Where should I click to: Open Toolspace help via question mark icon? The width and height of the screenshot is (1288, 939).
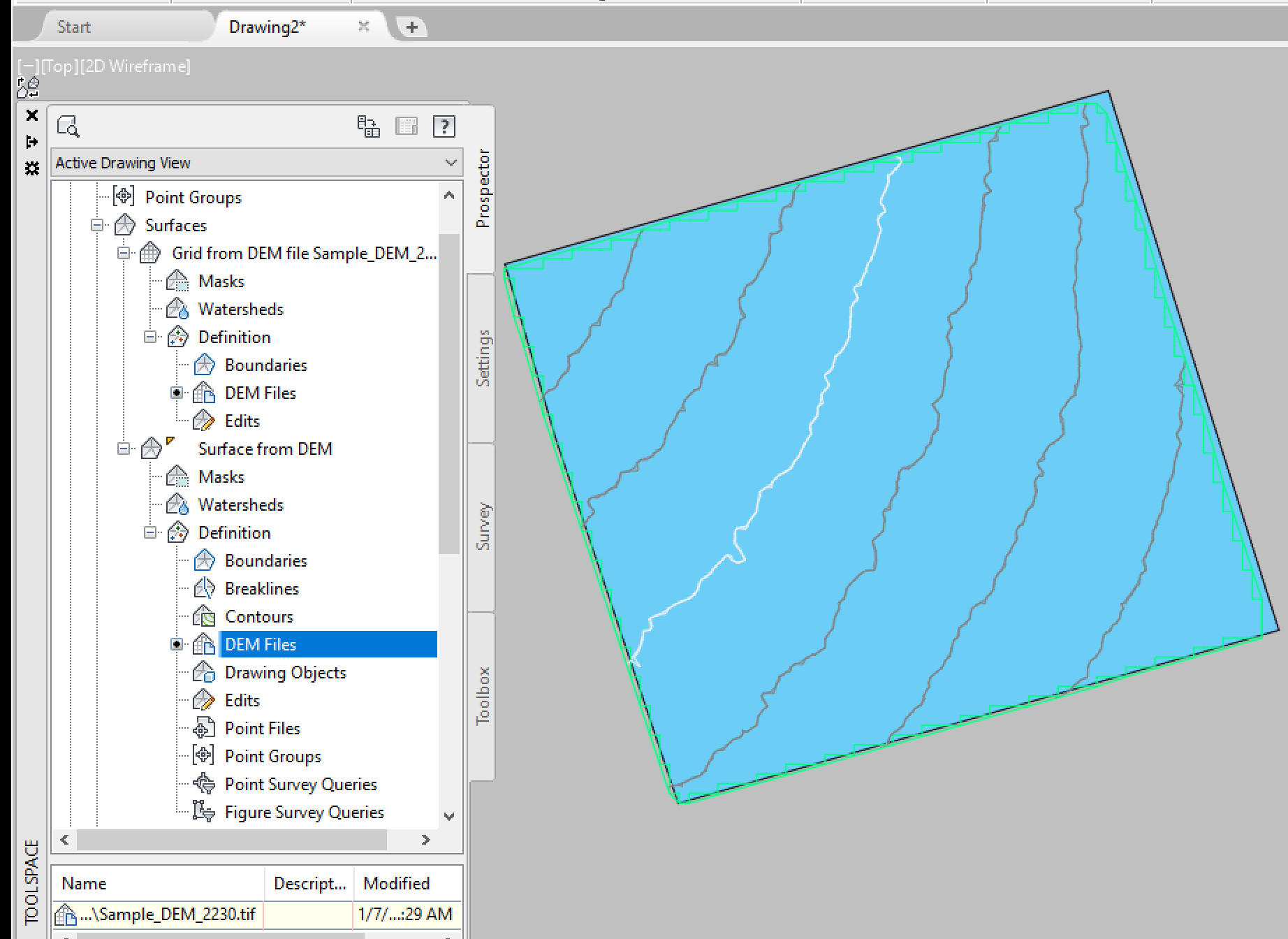(444, 126)
